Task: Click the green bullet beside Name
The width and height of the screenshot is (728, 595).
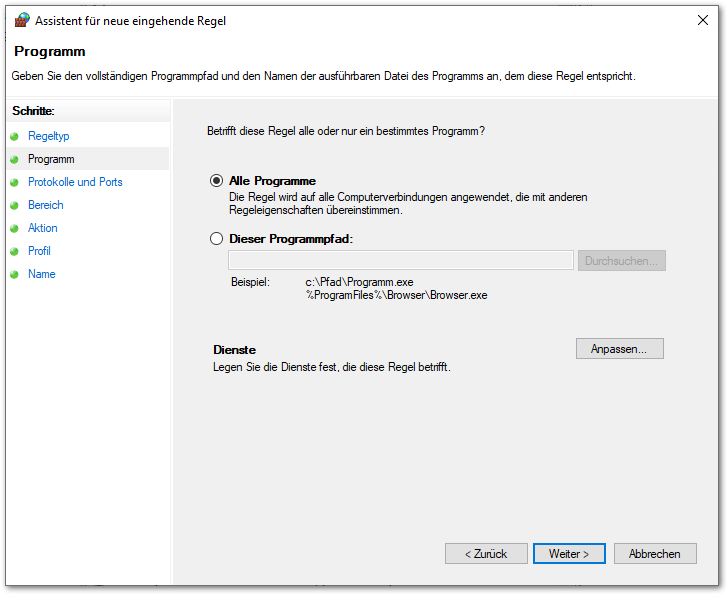Action: click(x=14, y=274)
